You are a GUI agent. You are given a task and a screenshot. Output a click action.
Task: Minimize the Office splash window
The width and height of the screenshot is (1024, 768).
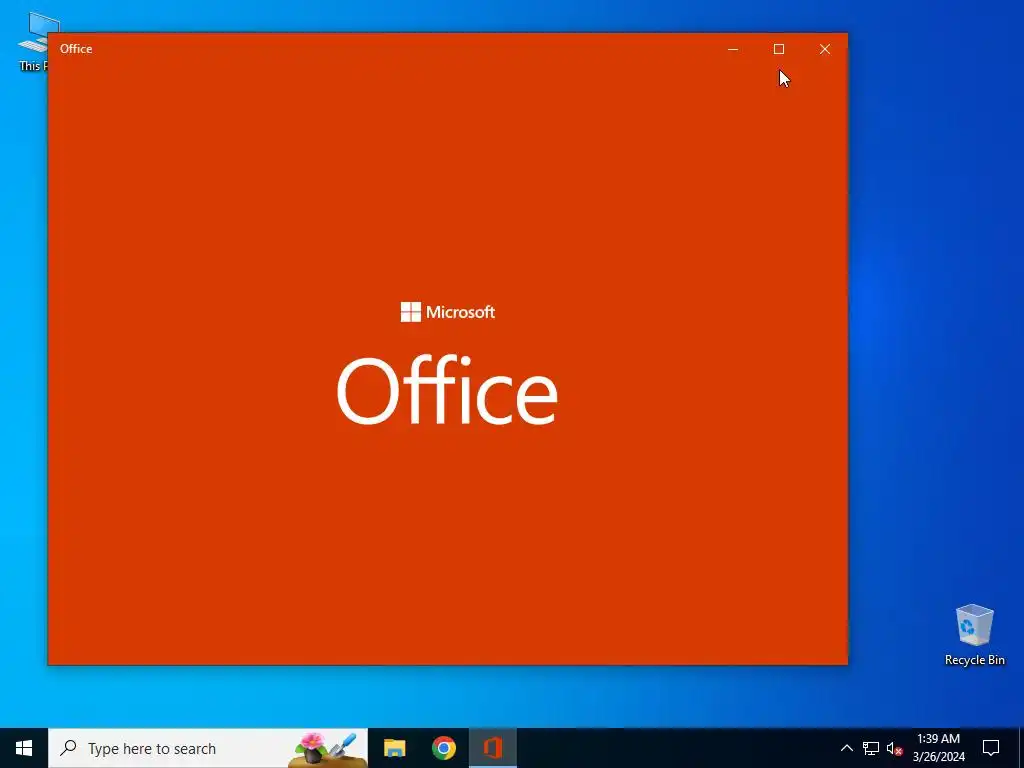pyautogui.click(x=733, y=49)
